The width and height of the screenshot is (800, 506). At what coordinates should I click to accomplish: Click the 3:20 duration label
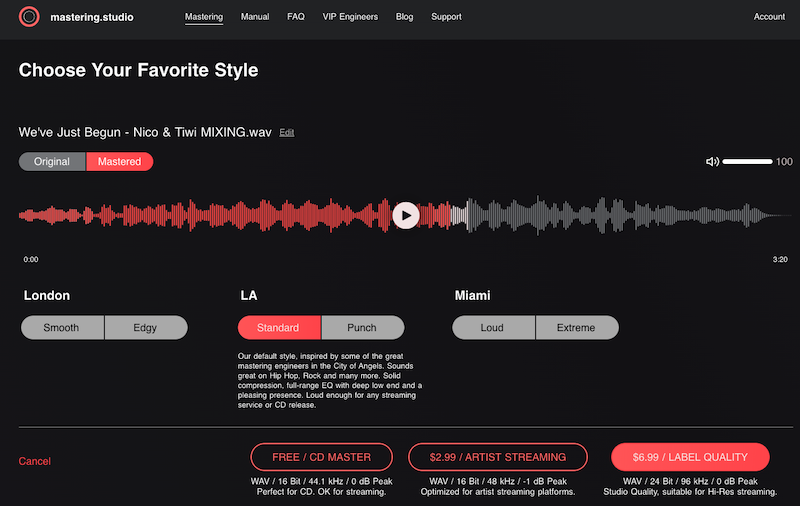(780, 260)
